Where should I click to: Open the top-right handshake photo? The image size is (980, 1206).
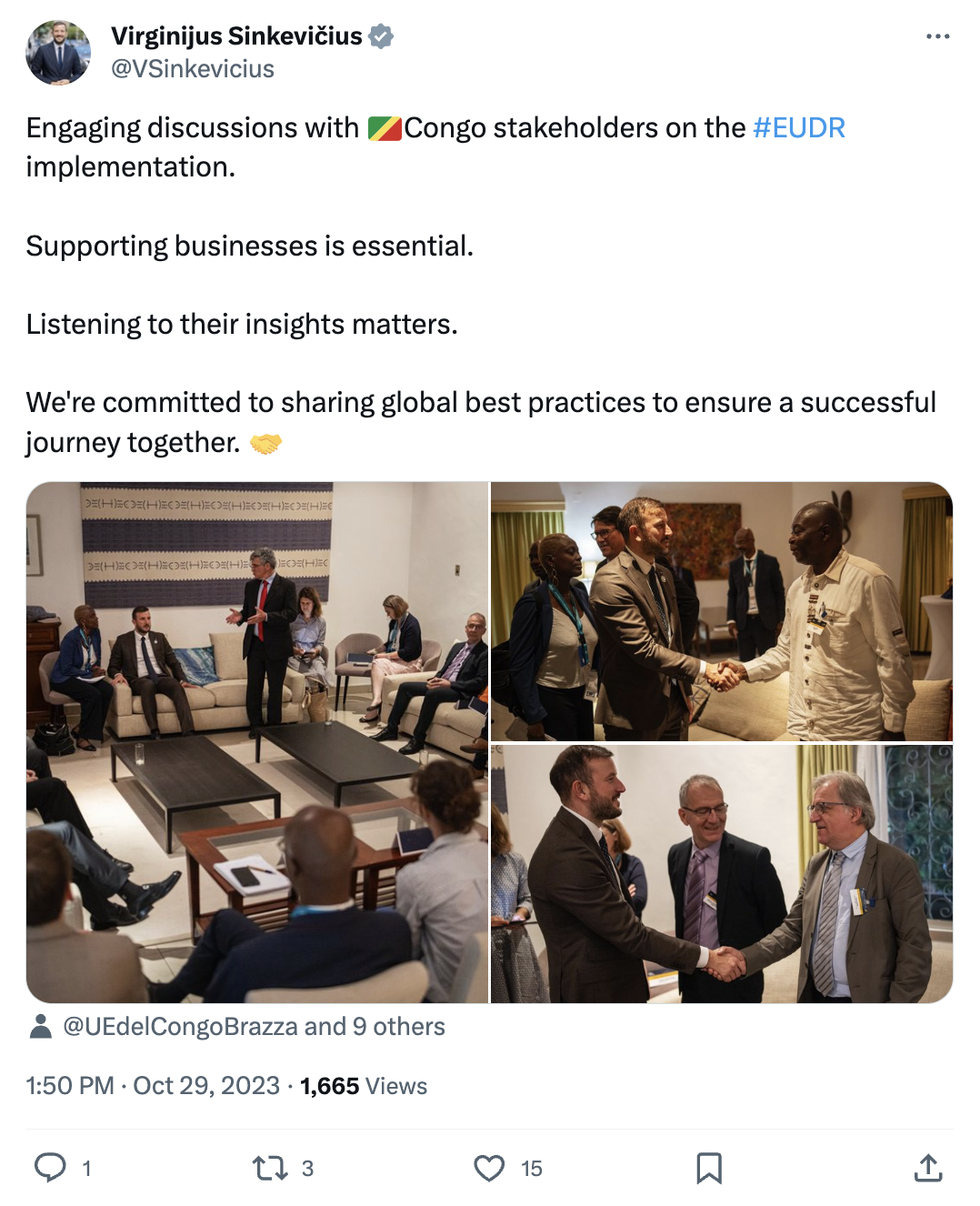pyautogui.click(x=722, y=611)
